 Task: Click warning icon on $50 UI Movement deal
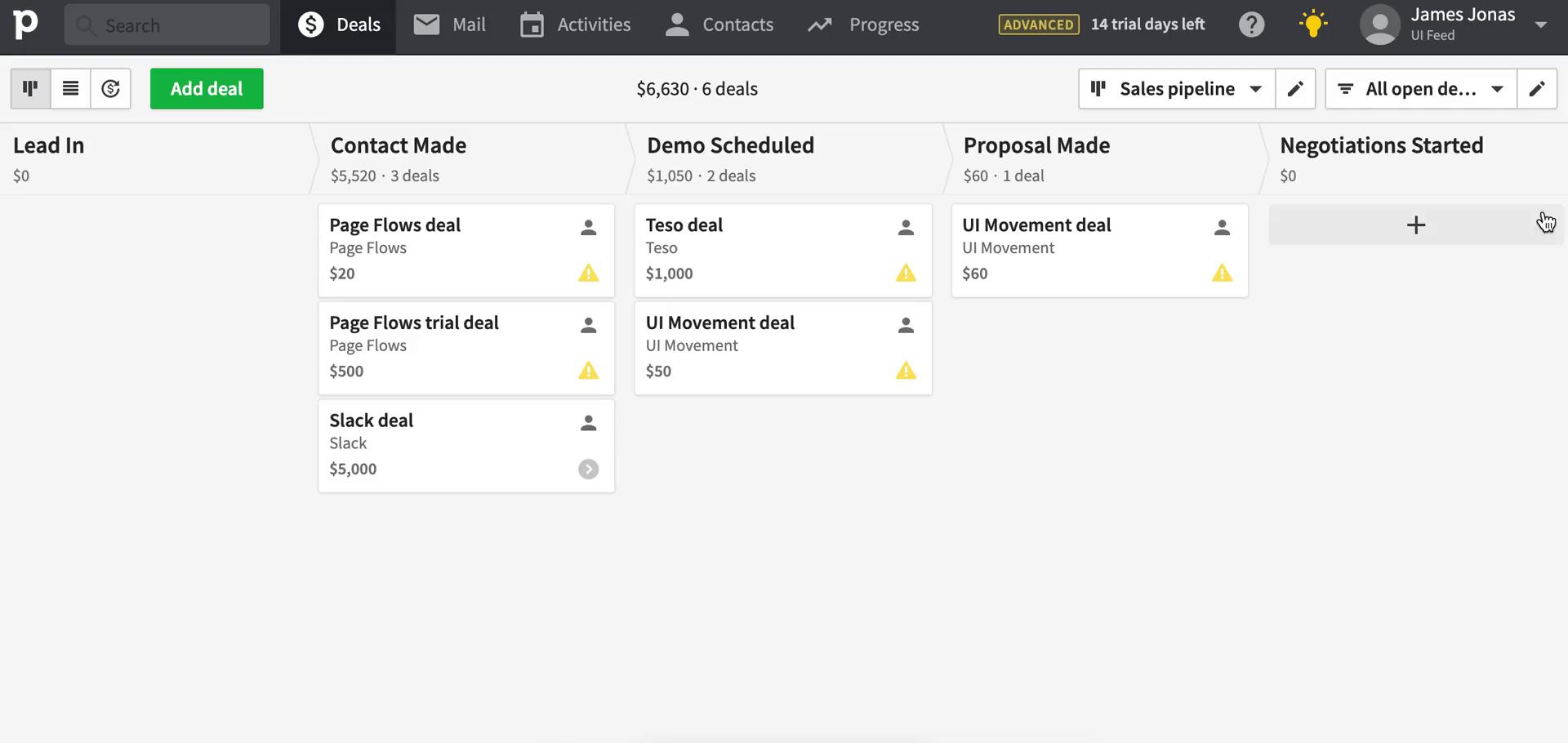point(905,371)
